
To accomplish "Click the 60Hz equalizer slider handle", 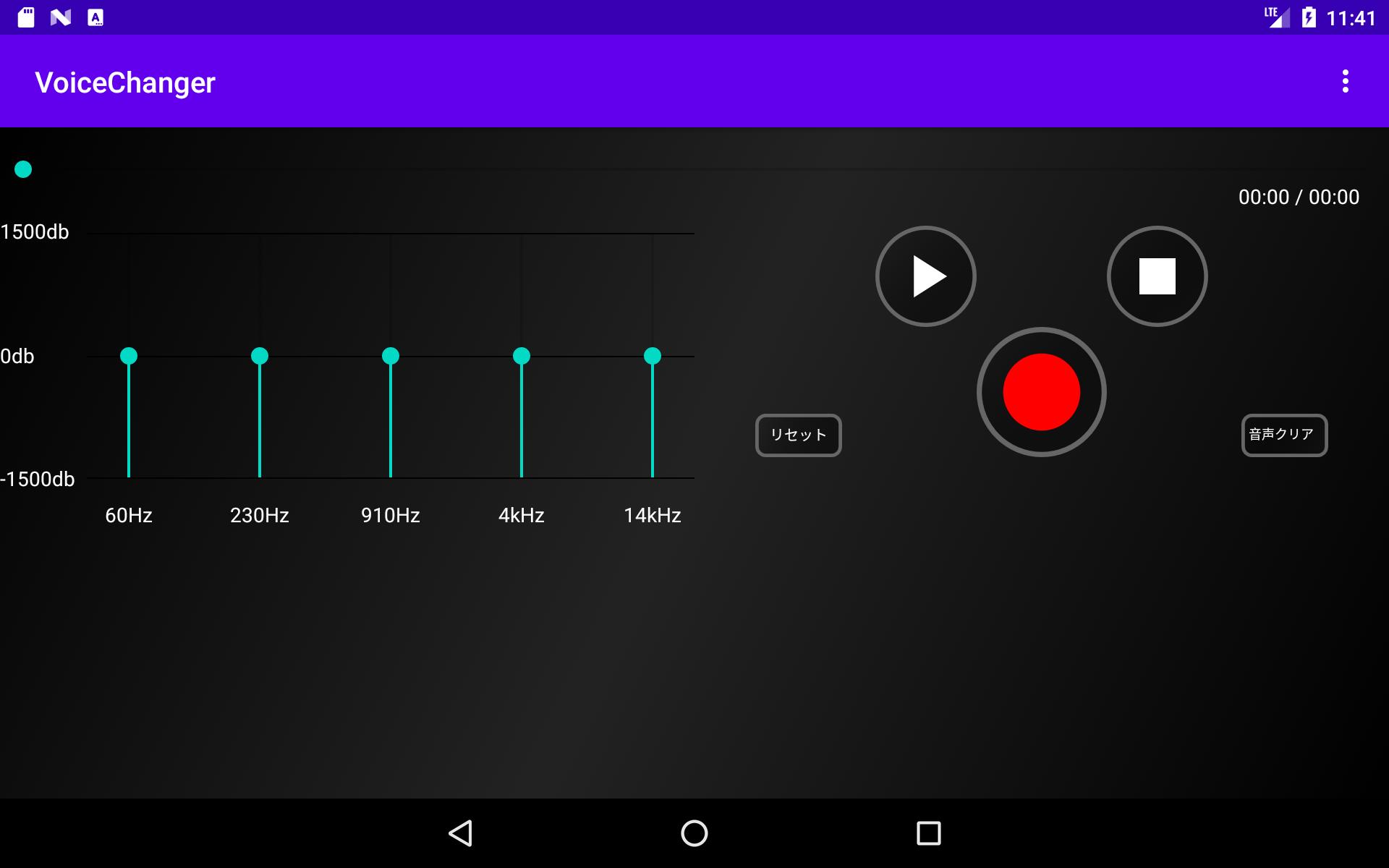I will tap(129, 356).
